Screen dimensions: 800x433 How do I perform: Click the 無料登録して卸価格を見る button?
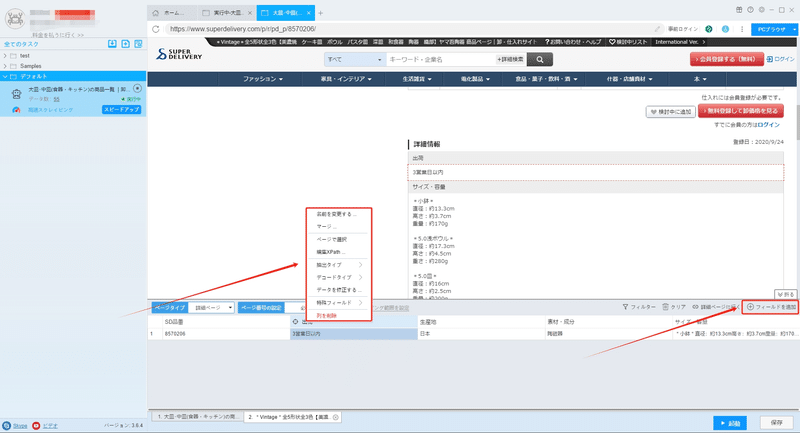coord(741,111)
